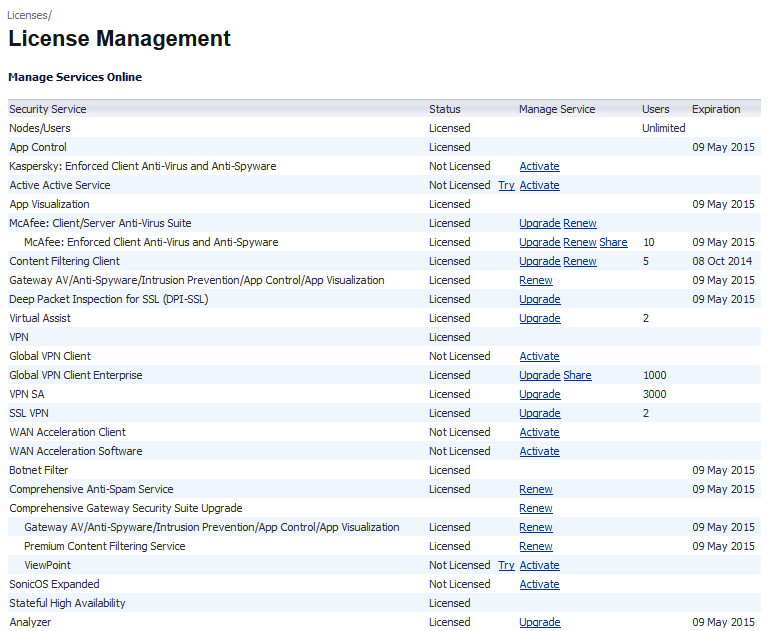Upgrade Analyzer license
The width and height of the screenshot is (768, 631).
pos(540,622)
